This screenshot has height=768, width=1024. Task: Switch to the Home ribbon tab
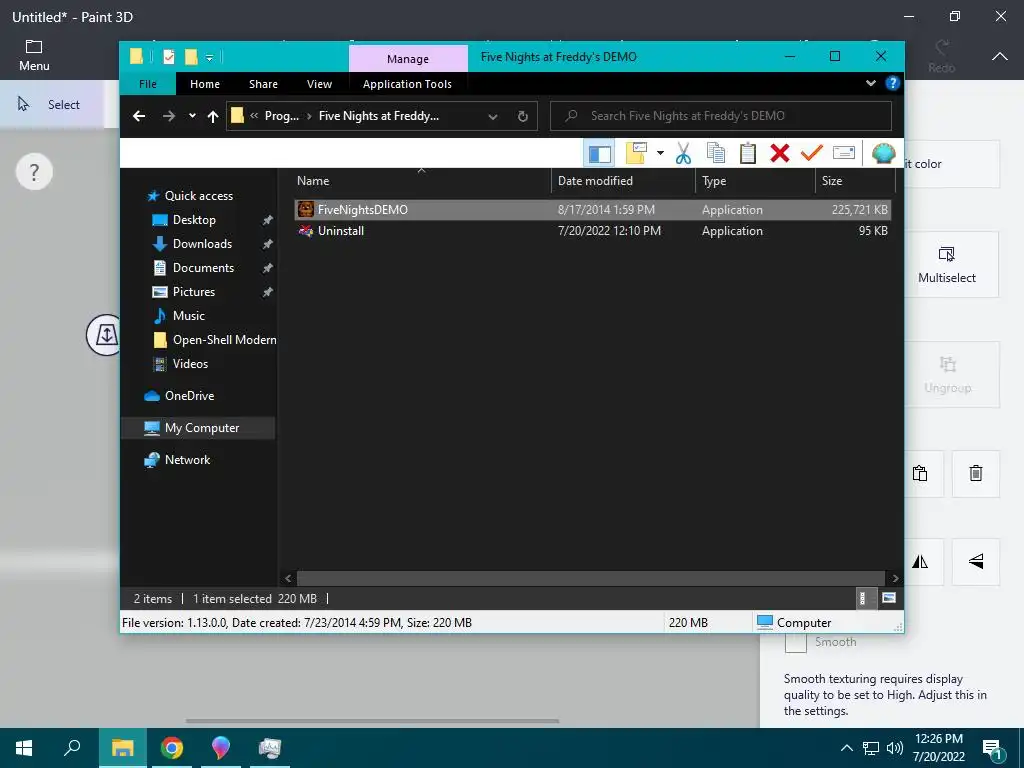click(204, 84)
